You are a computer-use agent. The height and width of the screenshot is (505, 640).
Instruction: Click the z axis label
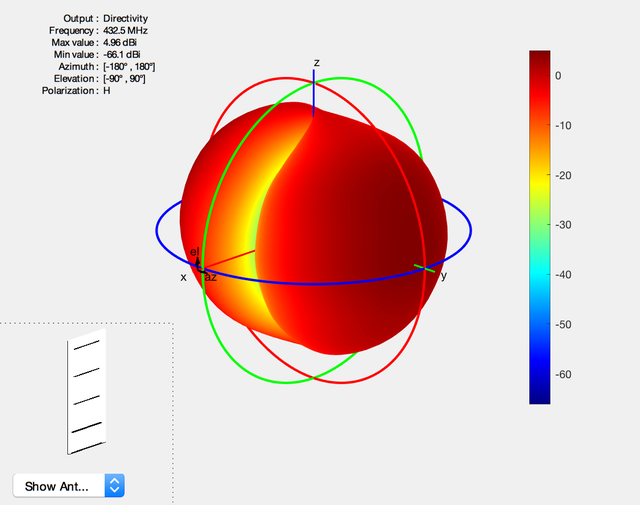316,63
